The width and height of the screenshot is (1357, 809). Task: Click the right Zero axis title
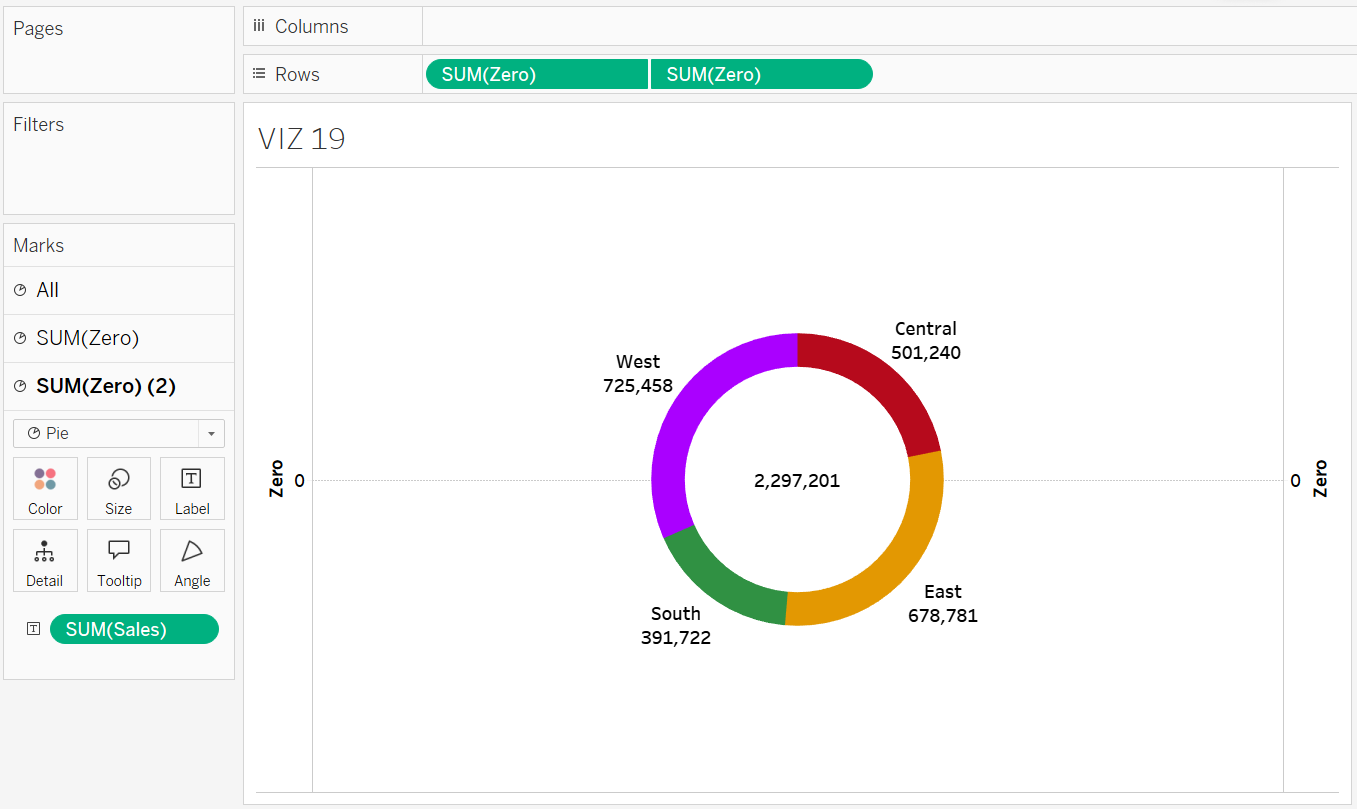click(1320, 479)
